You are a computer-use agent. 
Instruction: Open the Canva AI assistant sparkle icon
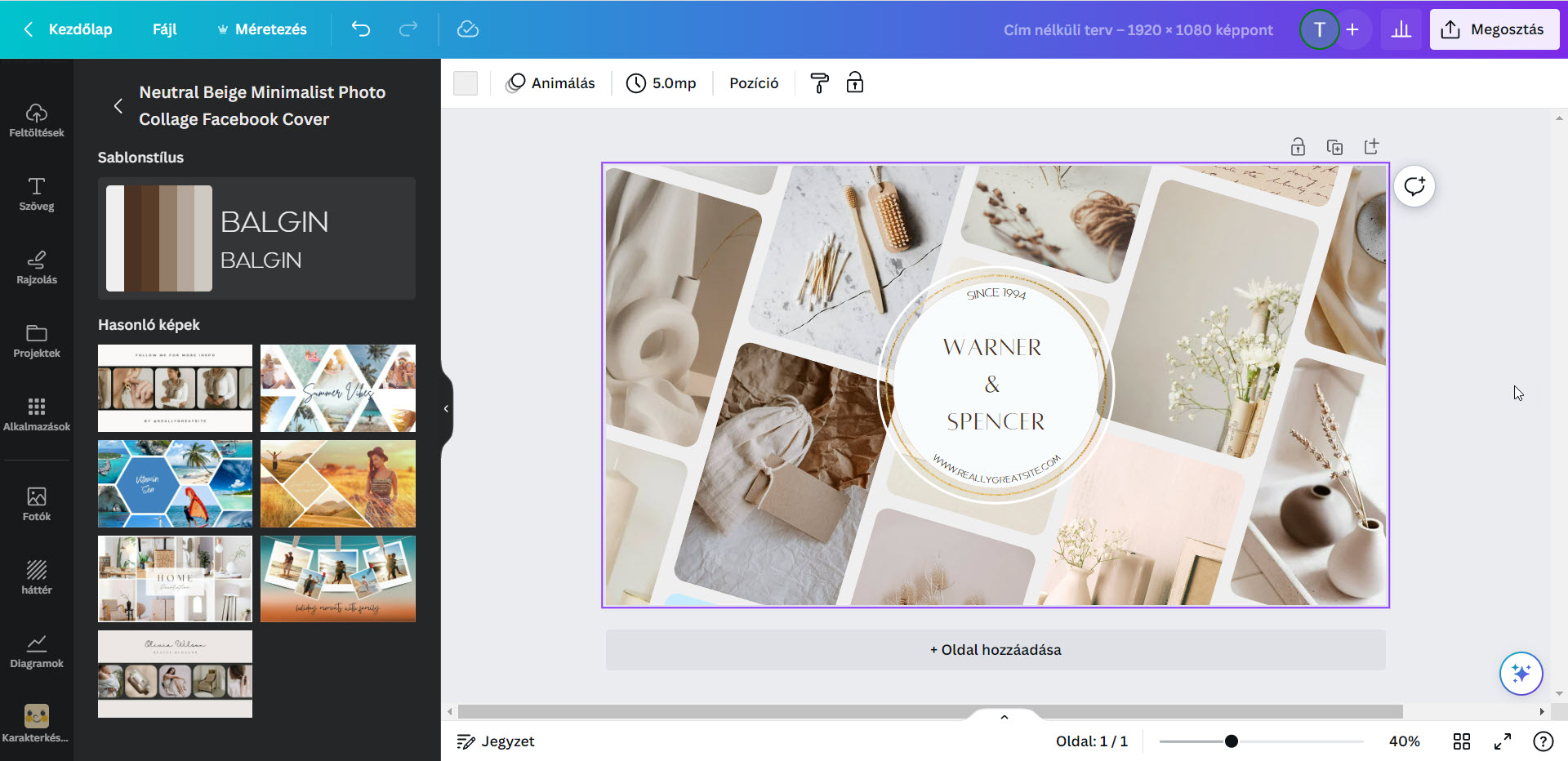pyautogui.click(x=1521, y=673)
